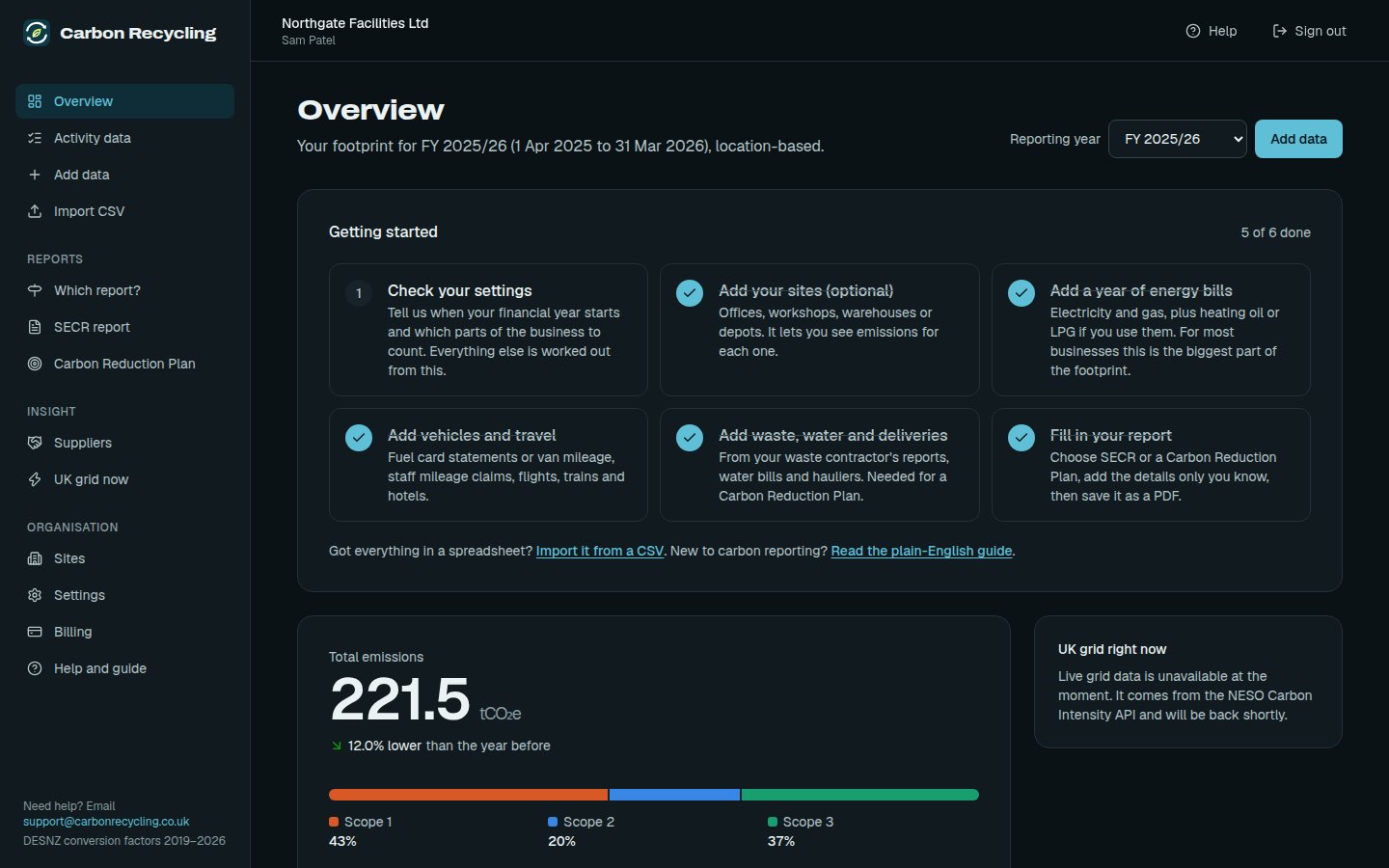Click the blue Scope 2 bar segment
1389x868 pixels.
click(x=674, y=795)
